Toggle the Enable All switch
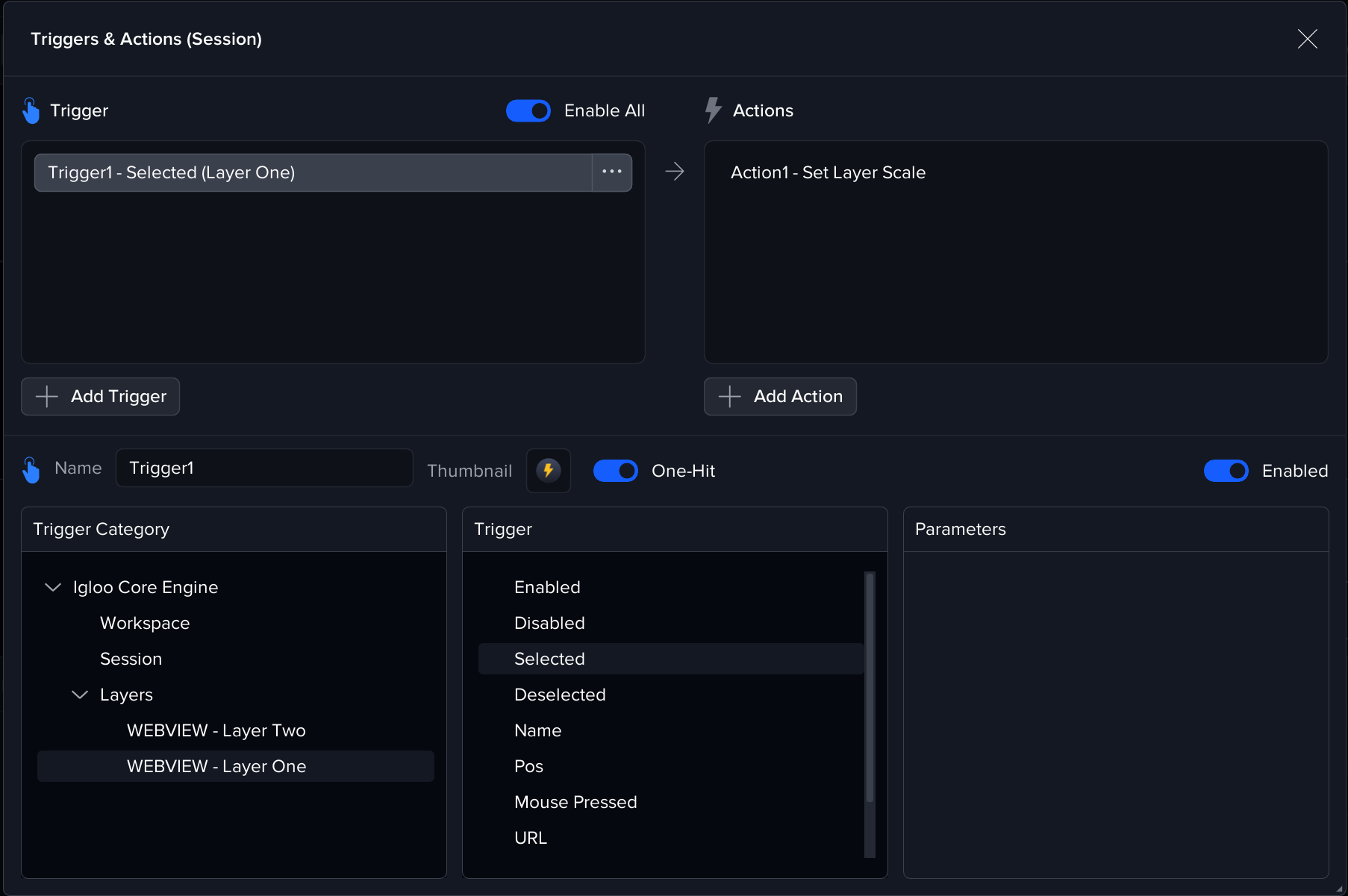 [x=528, y=110]
